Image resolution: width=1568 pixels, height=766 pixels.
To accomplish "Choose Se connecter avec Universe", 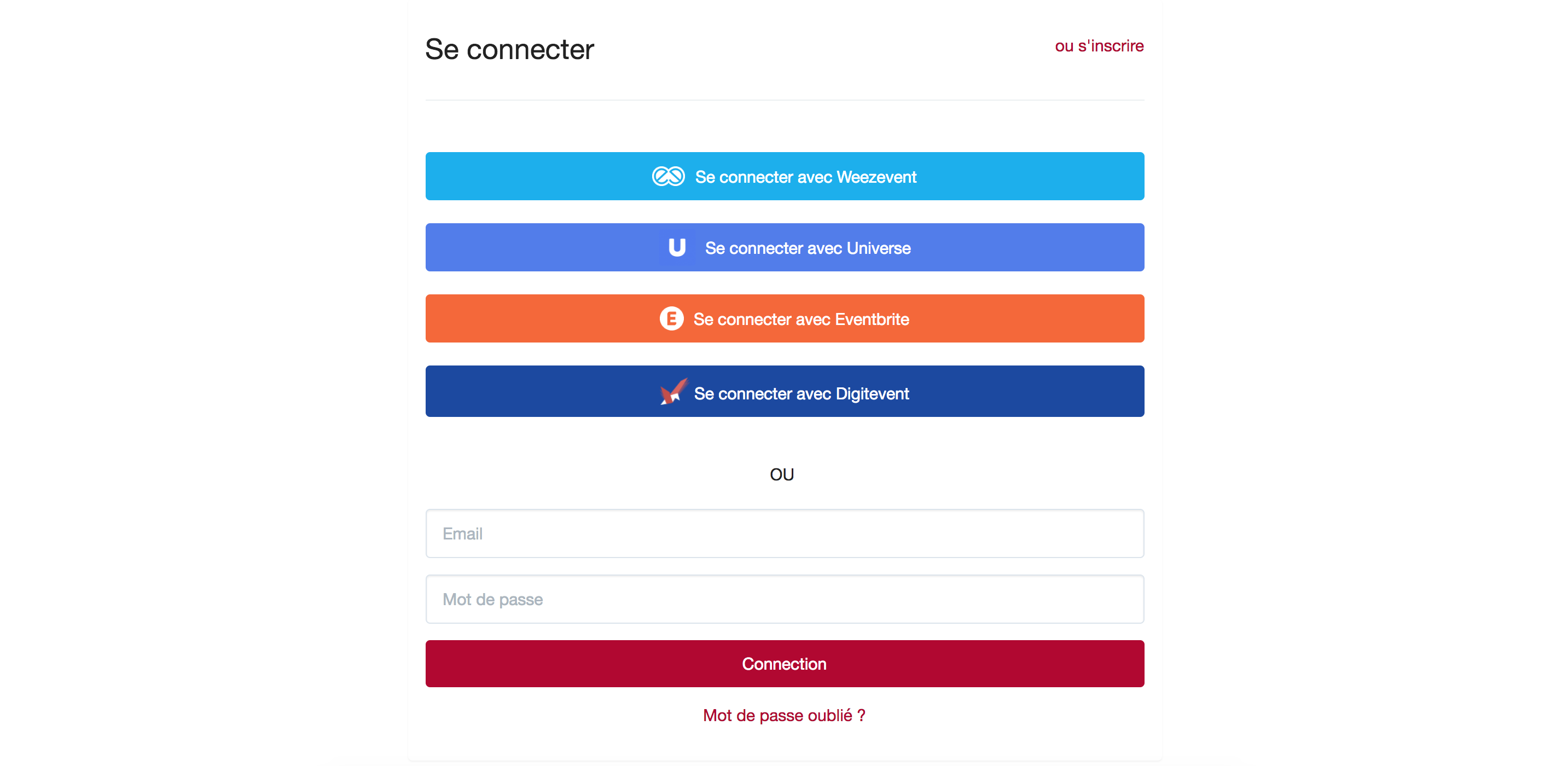I will pyautogui.click(x=784, y=247).
